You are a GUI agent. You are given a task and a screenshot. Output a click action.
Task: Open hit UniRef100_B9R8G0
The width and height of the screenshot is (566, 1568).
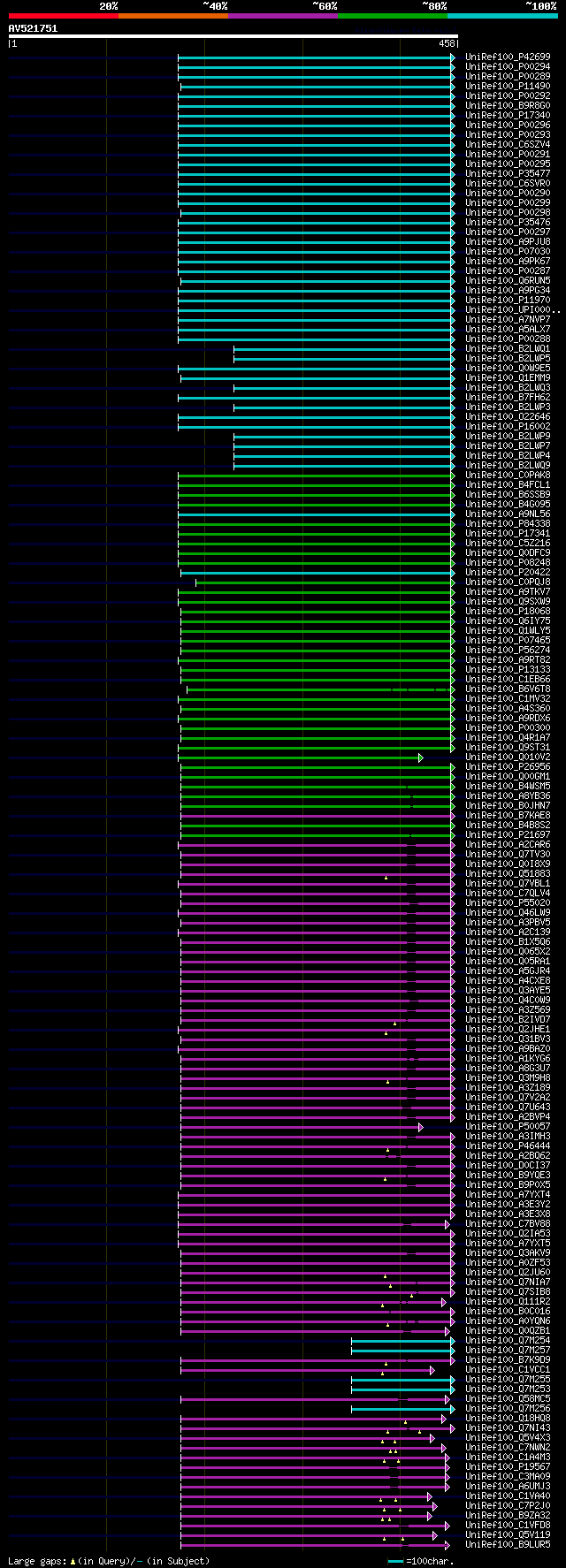point(508,106)
